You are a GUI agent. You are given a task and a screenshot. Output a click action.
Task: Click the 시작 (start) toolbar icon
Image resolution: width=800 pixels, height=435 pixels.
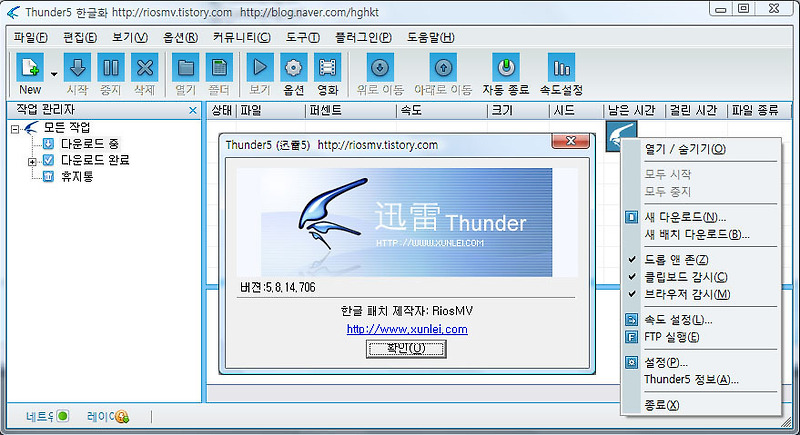tap(78, 68)
